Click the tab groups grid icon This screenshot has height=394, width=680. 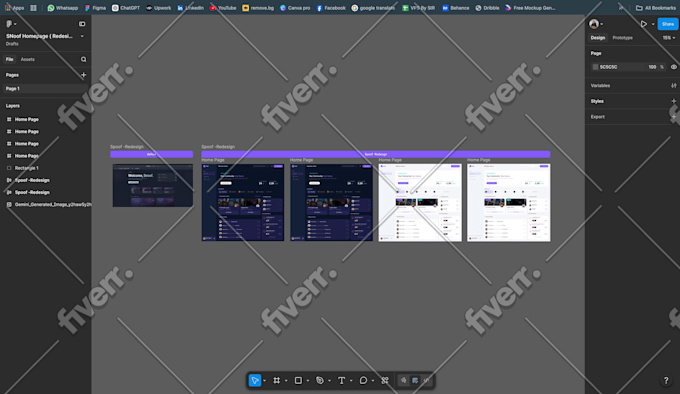click(33, 8)
